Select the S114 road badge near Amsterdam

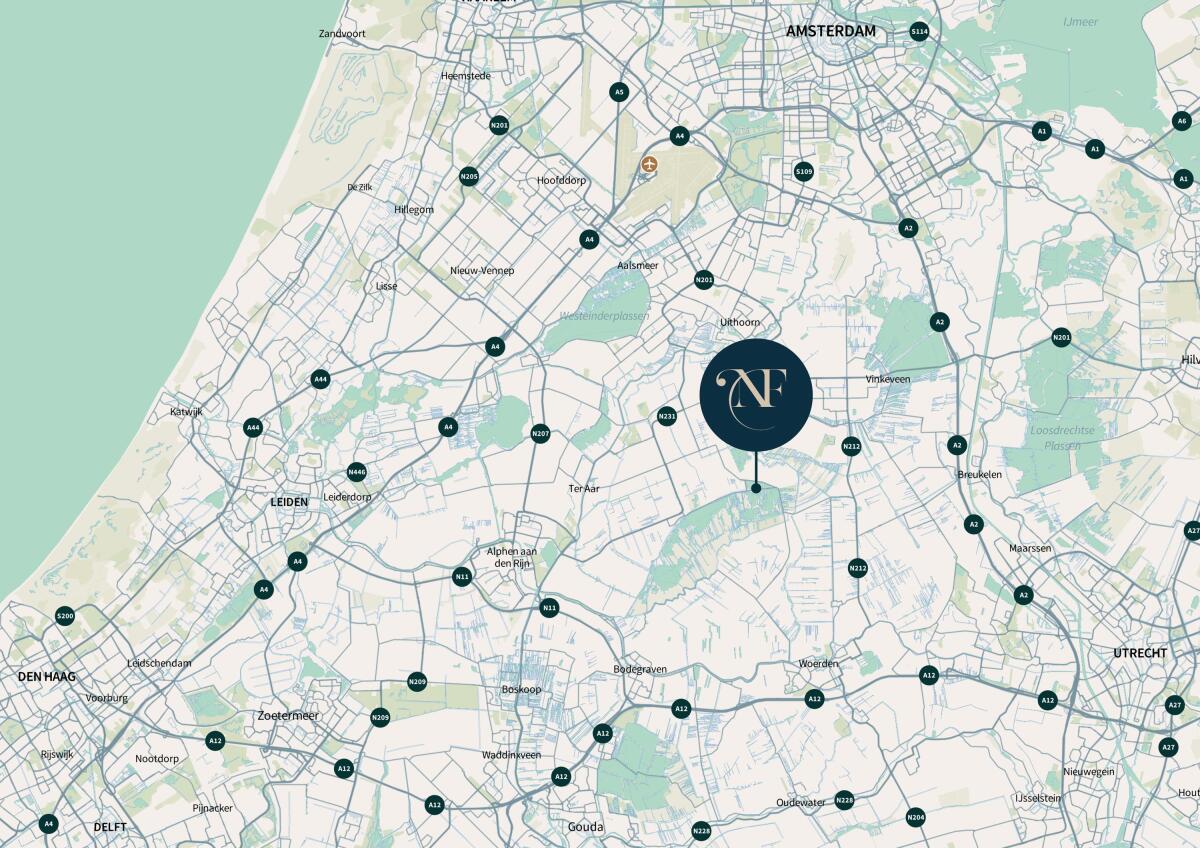[x=919, y=32]
